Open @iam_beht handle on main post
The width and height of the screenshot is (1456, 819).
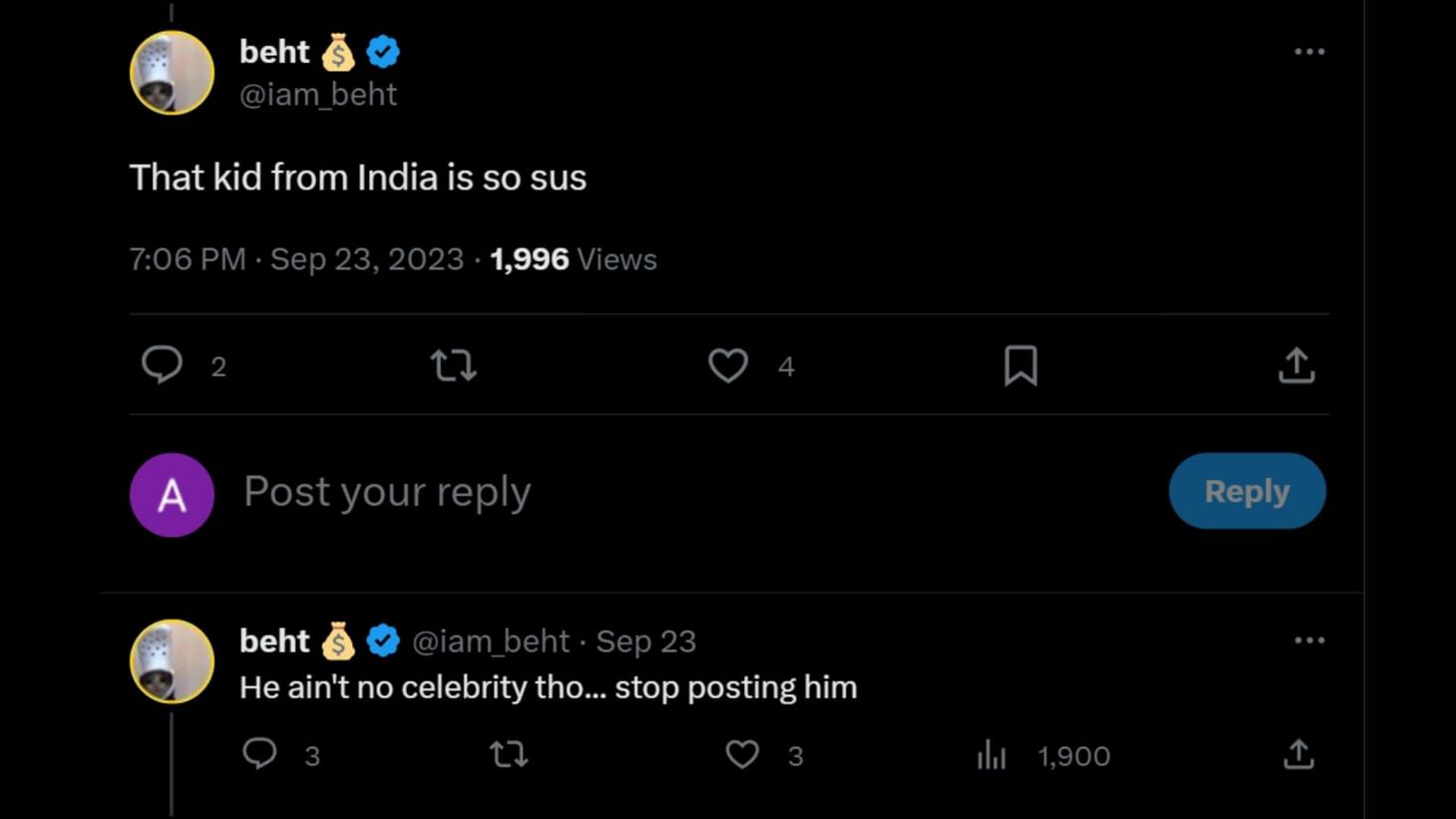tap(318, 94)
